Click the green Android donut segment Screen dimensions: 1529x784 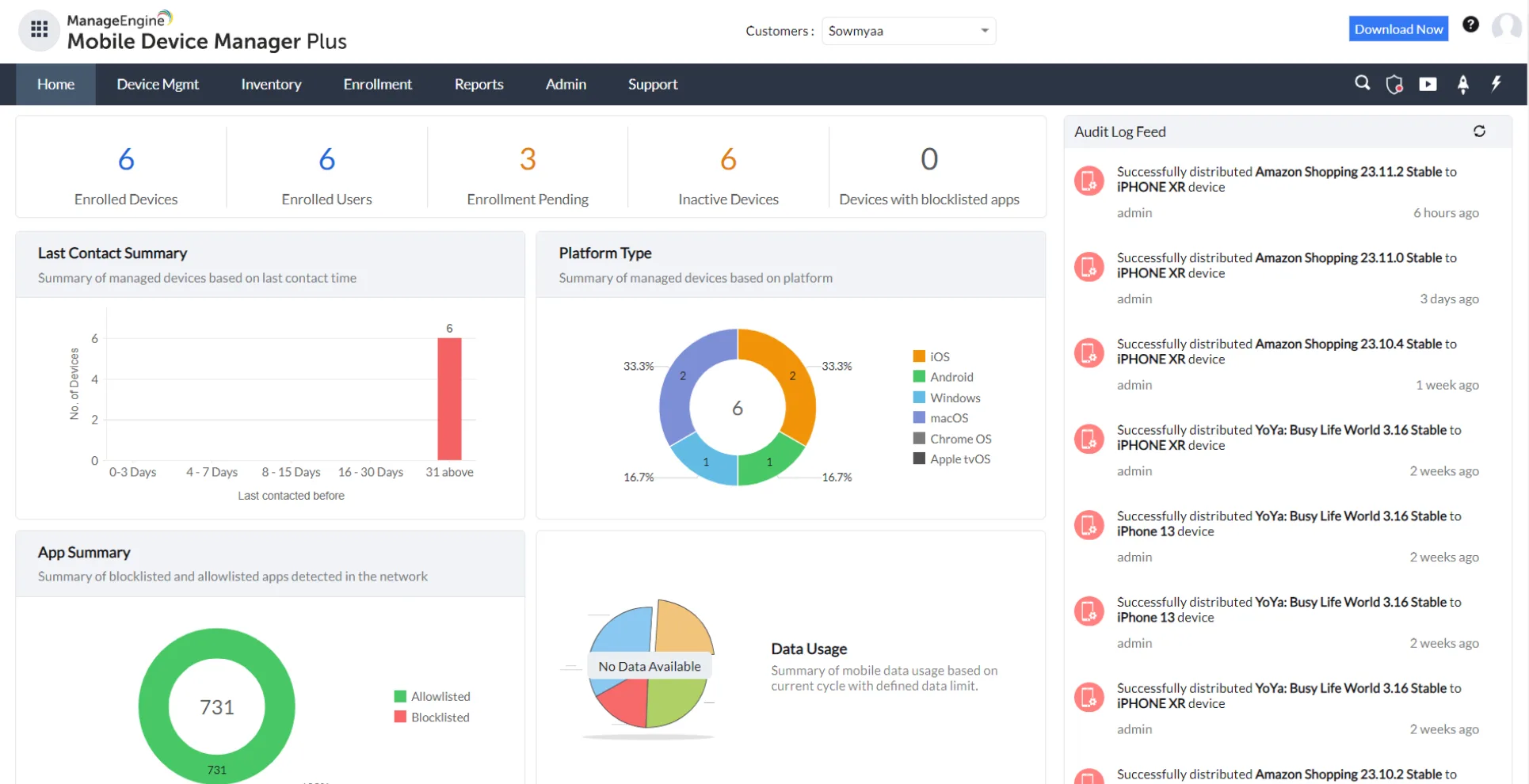769,462
